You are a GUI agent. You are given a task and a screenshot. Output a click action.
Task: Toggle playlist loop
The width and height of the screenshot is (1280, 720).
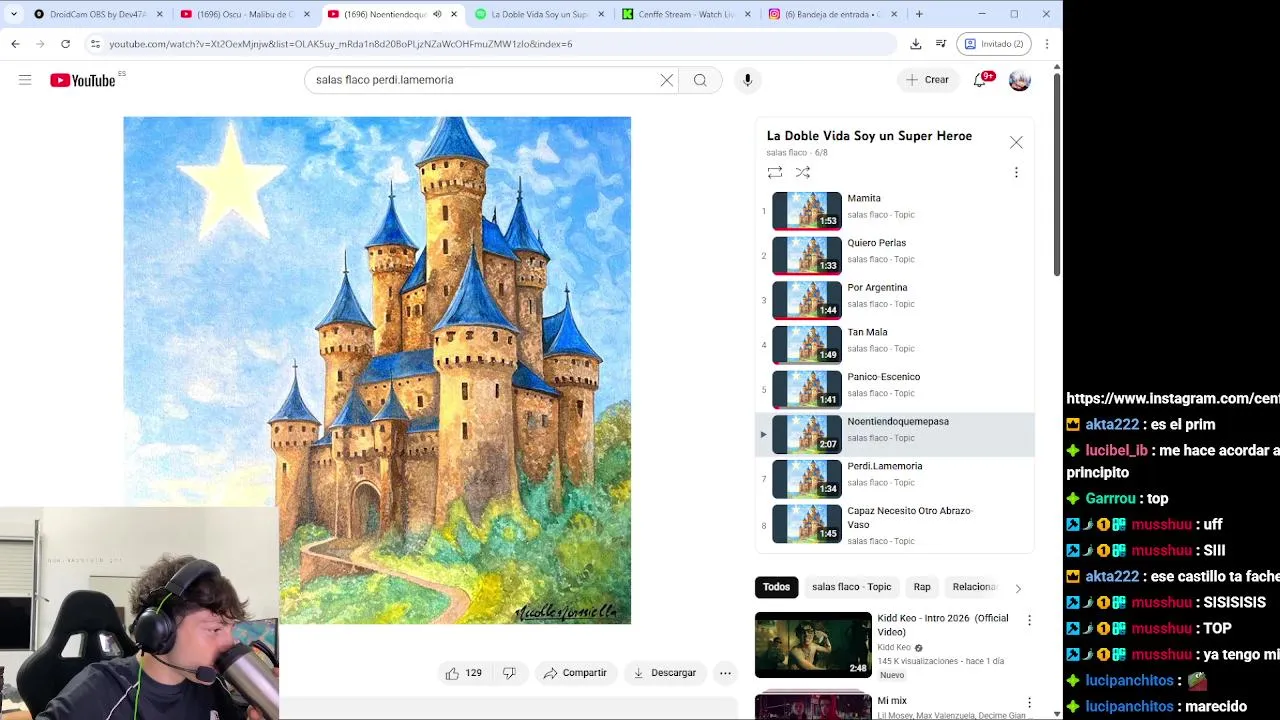775,172
